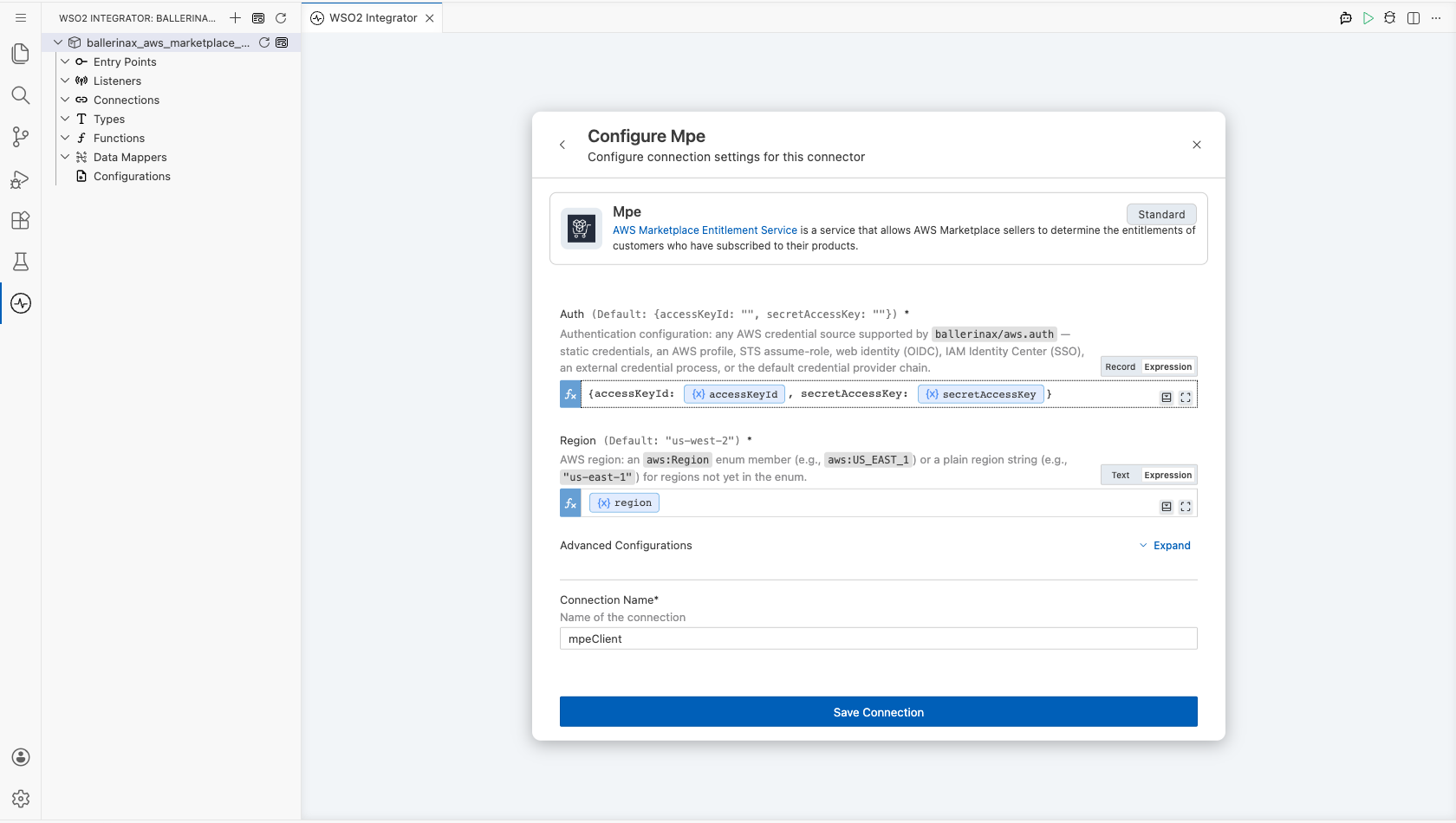Click the Debug bug icon in editor toolbar
The image size is (1456, 823).
pos(1390,18)
